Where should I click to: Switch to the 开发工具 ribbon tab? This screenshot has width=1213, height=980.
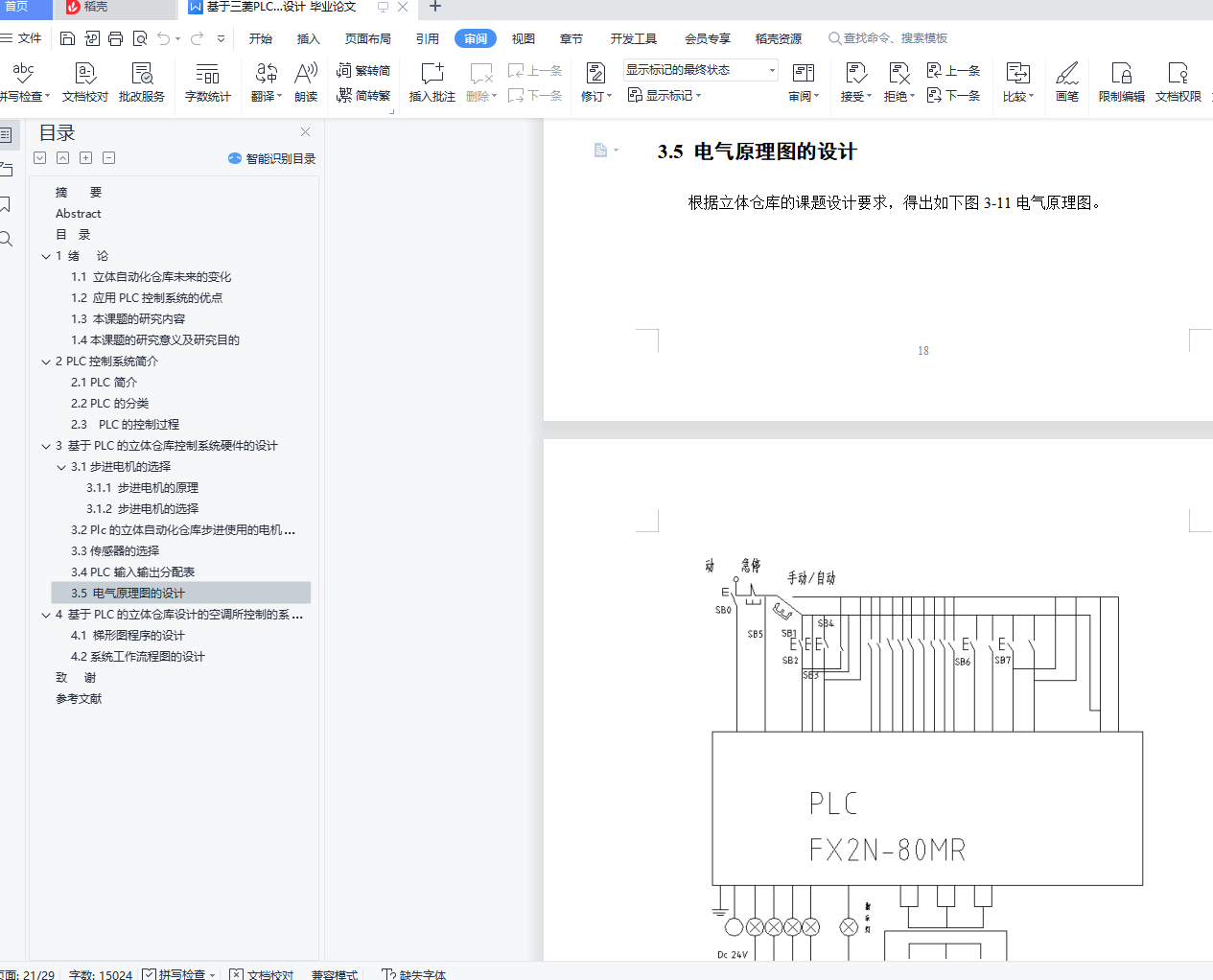pyautogui.click(x=634, y=38)
